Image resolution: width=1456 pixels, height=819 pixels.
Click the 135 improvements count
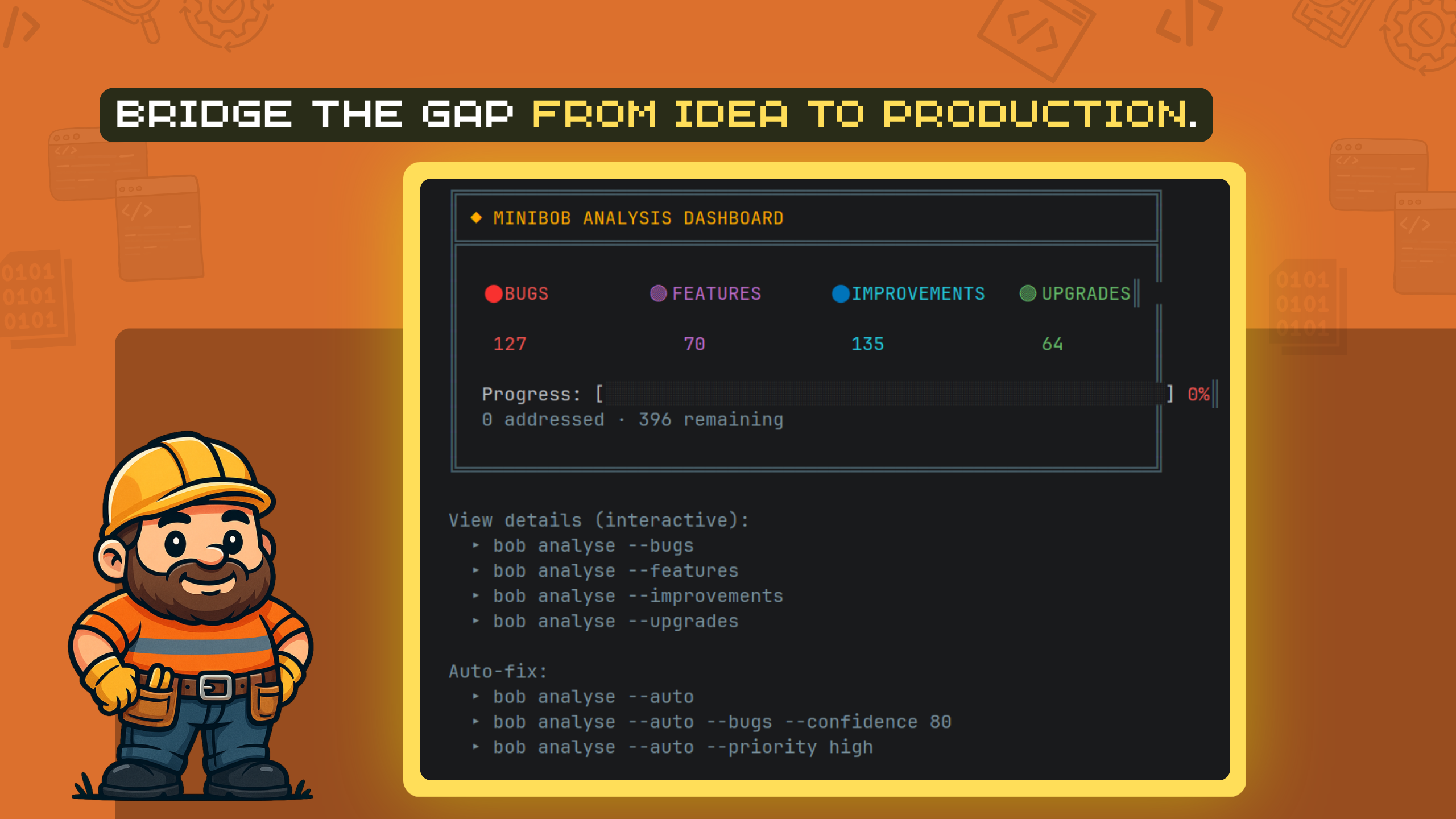[867, 344]
